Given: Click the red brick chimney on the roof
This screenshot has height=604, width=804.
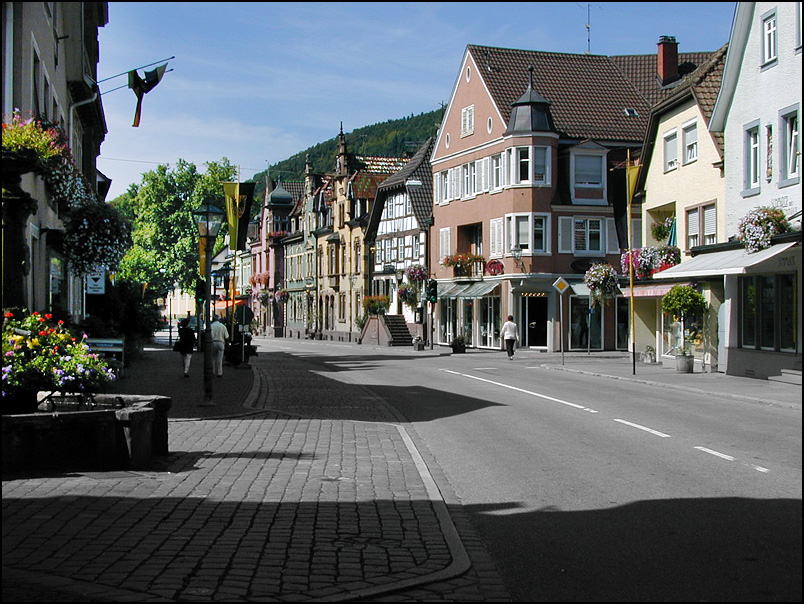Looking at the screenshot, I should (x=667, y=60).
